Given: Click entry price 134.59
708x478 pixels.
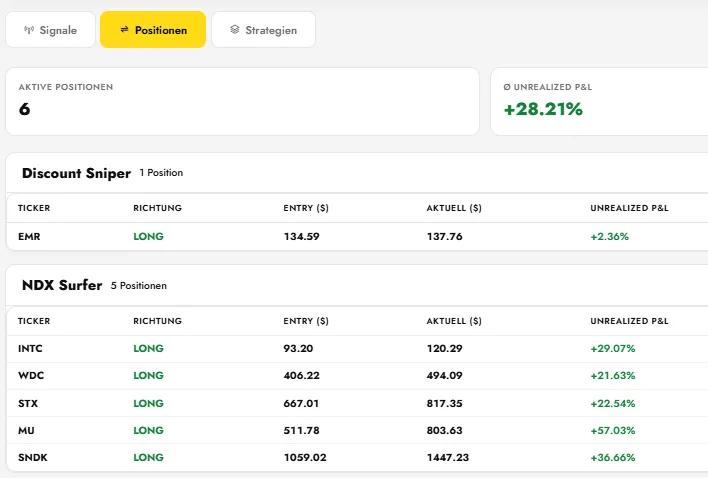Looking at the screenshot, I should tap(302, 237).
